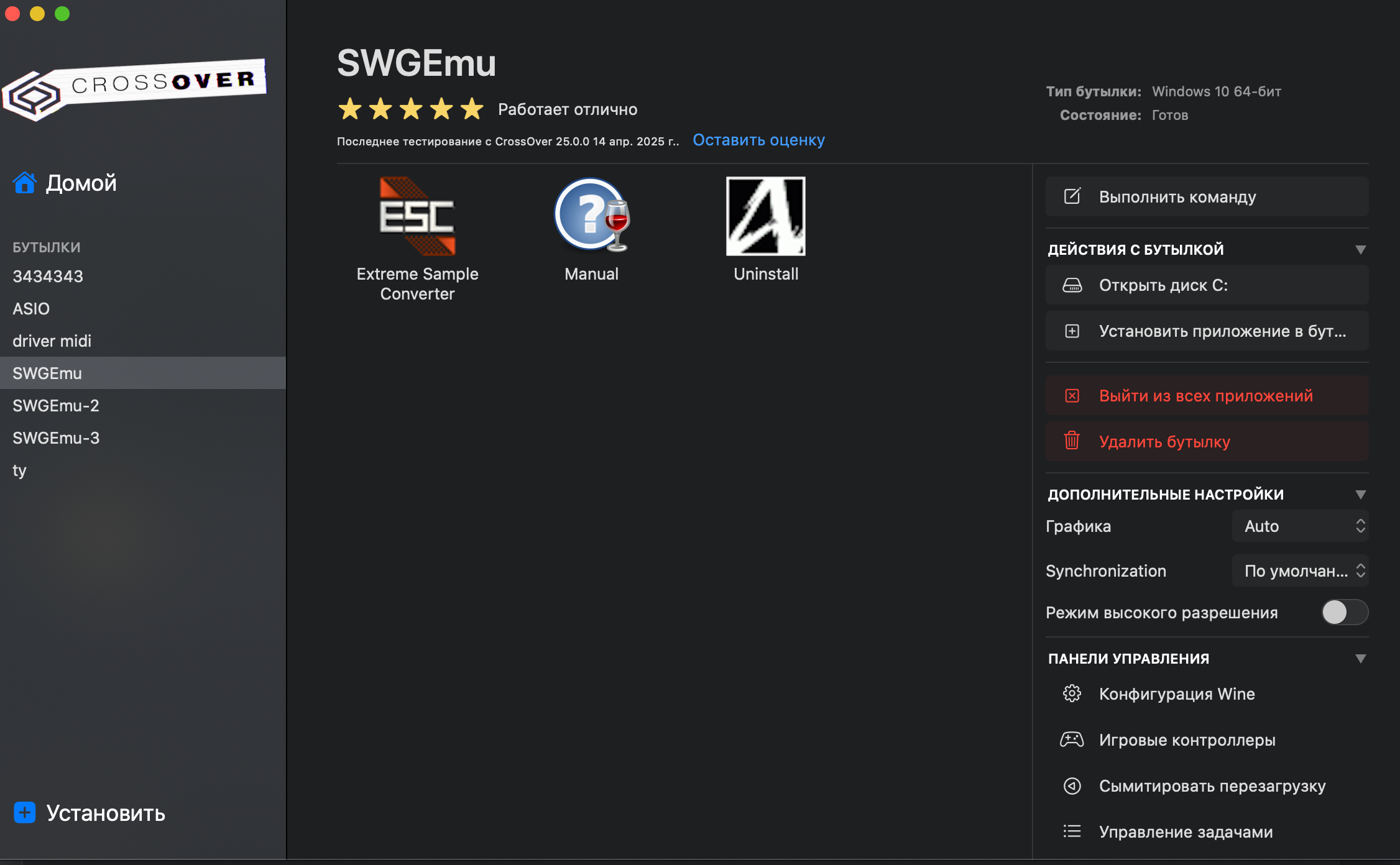
Task: Click the Home house icon in sidebar
Action: [24, 183]
